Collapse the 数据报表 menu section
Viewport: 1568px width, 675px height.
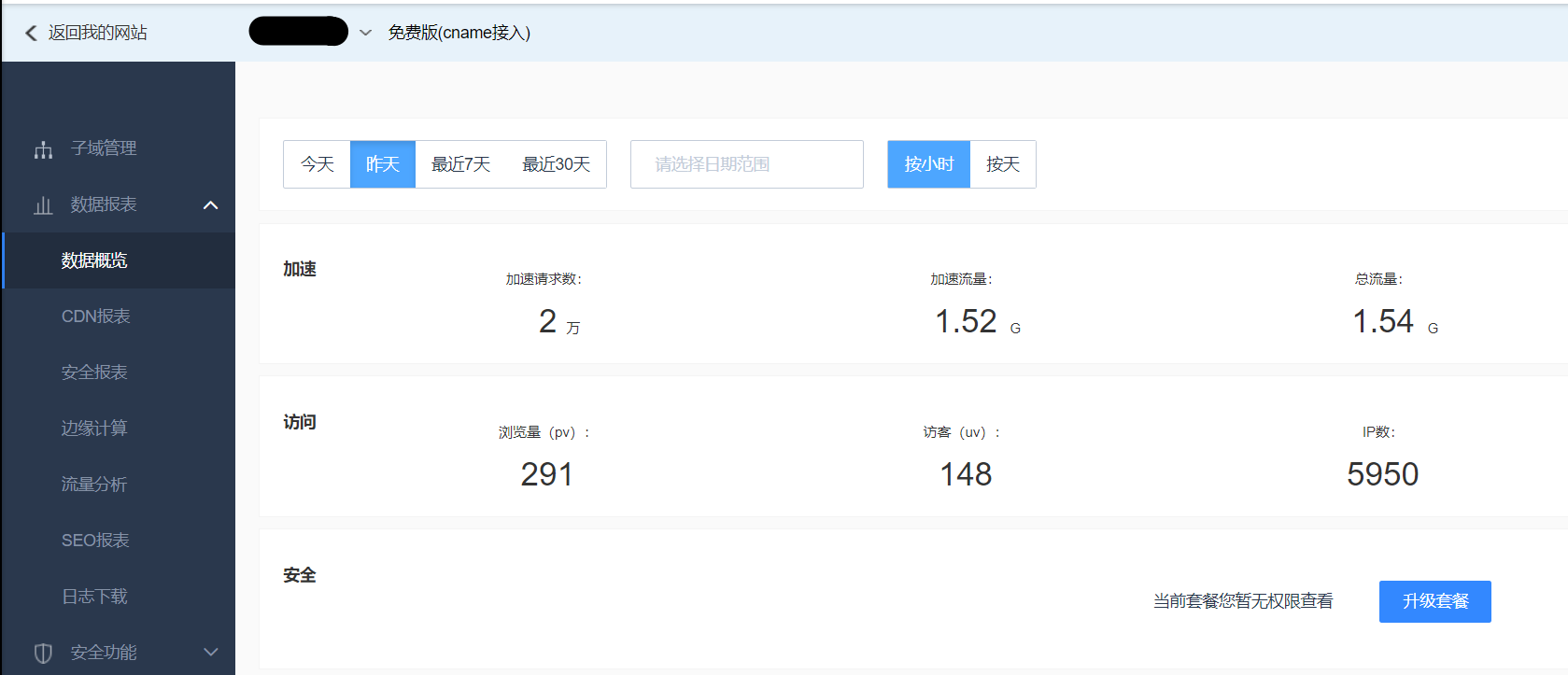211,205
